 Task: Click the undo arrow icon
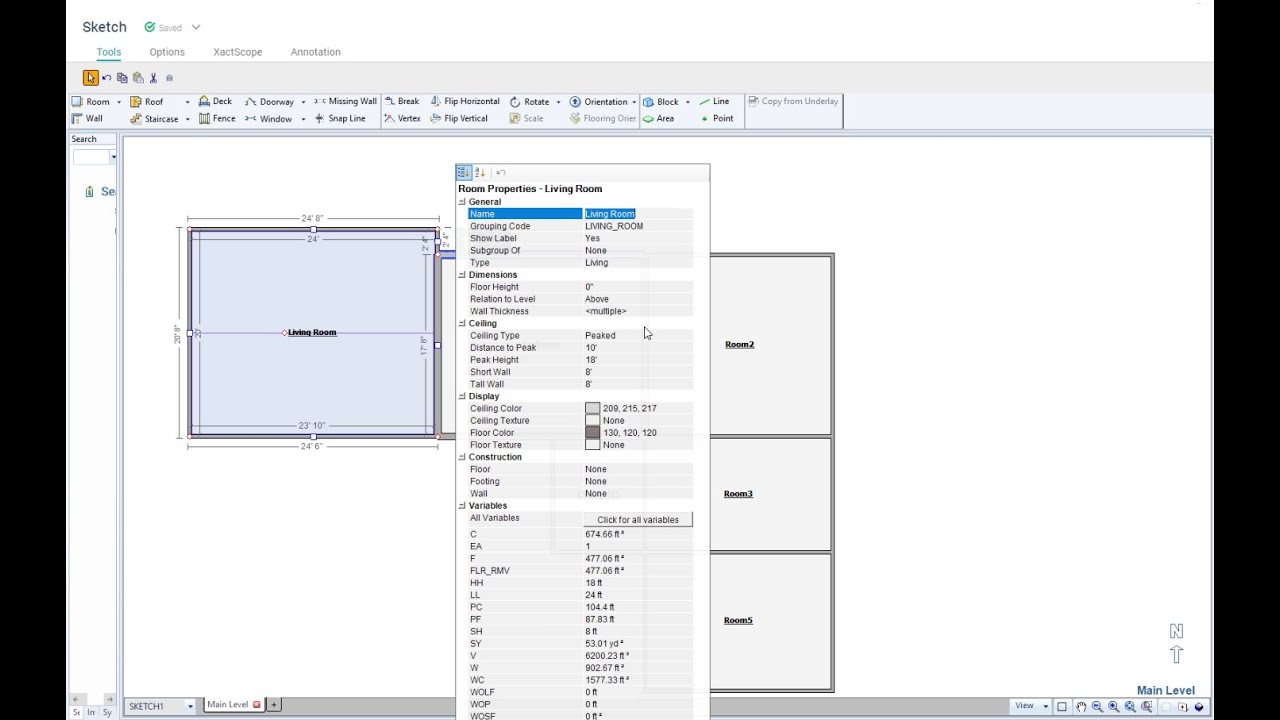[x=107, y=78]
